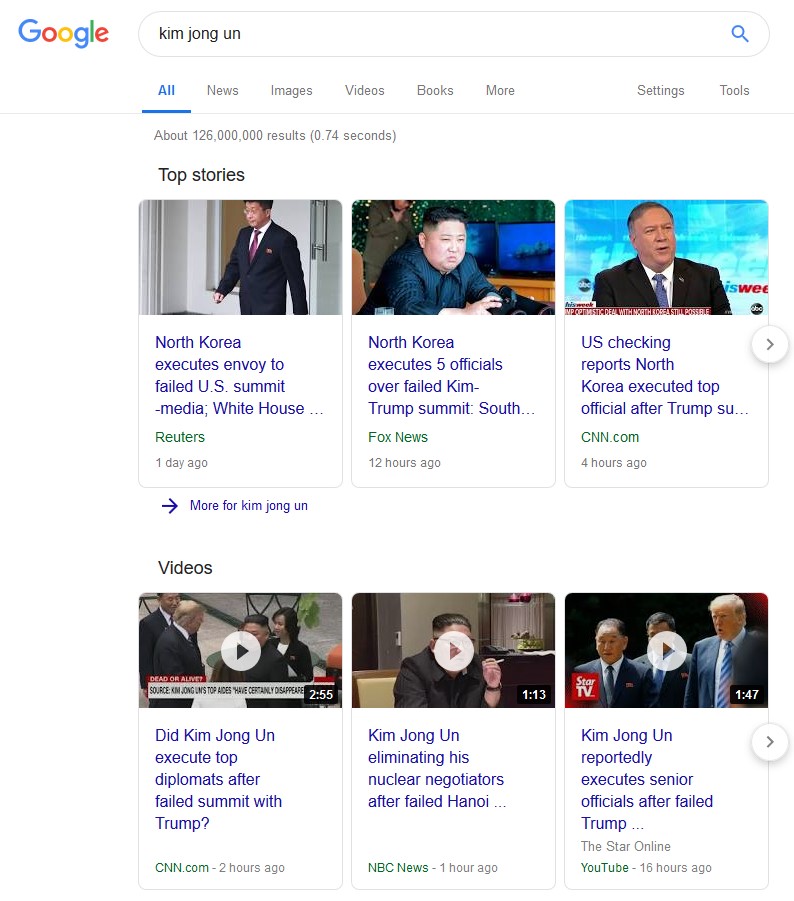This screenshot has width=794, height=901.
Task: Go to the Books tab
Action: 435,90
